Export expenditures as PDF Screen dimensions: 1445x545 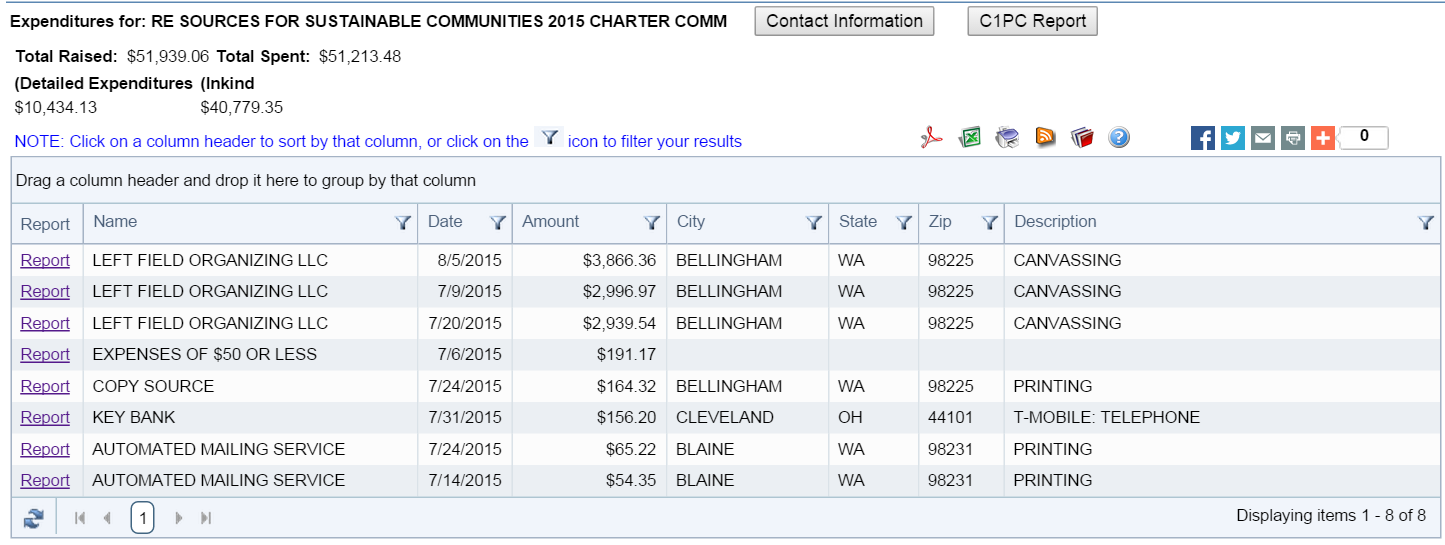pyautogui.click(x=932, y=138)
